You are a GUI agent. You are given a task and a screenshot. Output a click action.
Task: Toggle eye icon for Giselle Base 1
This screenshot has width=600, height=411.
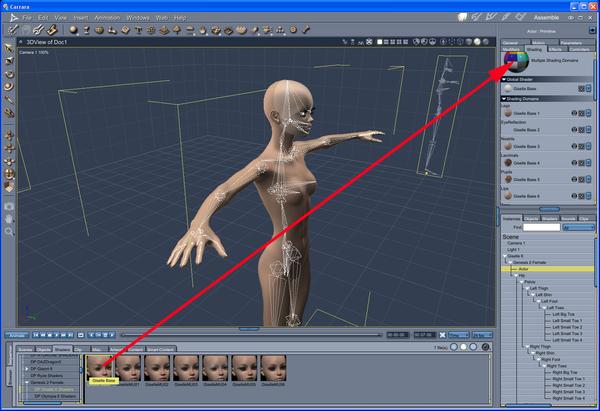coord(574,113)
